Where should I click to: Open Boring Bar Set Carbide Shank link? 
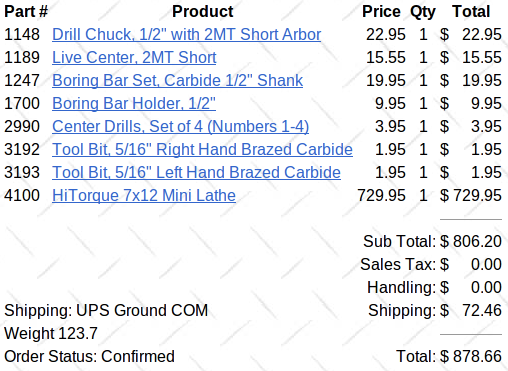pos(177,80)
